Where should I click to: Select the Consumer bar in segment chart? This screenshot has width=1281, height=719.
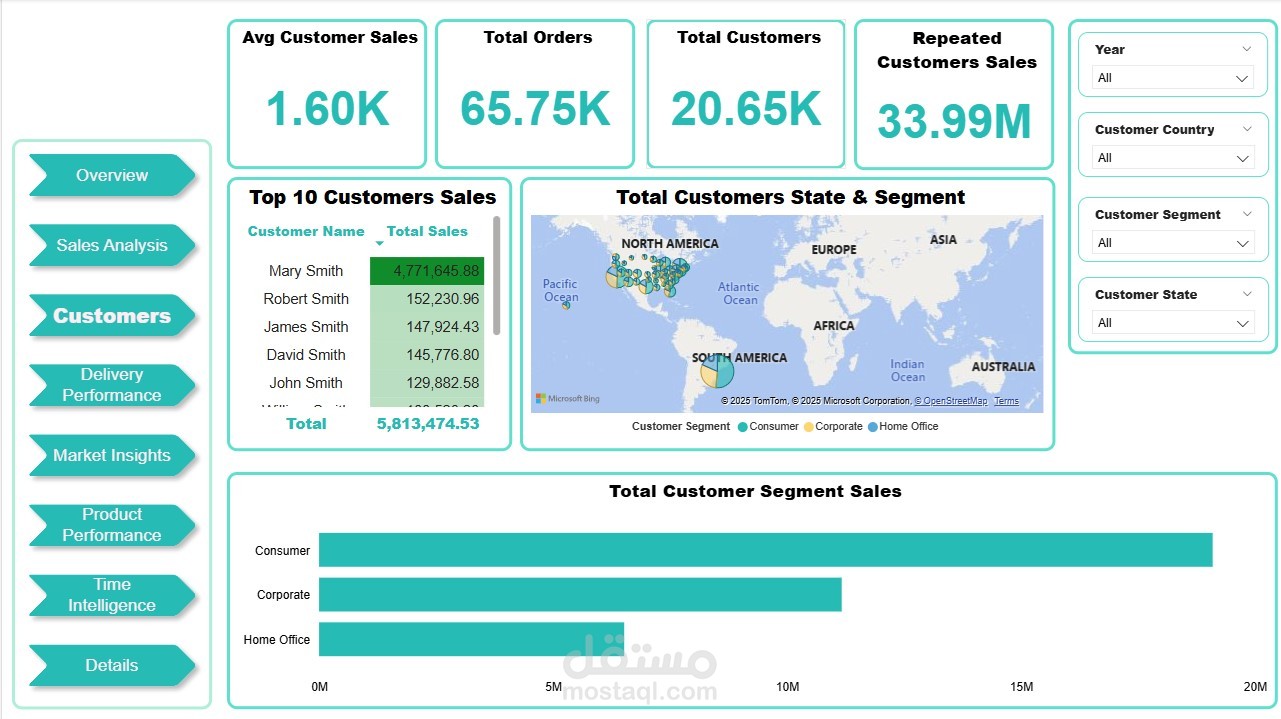[x=766, y=550]
